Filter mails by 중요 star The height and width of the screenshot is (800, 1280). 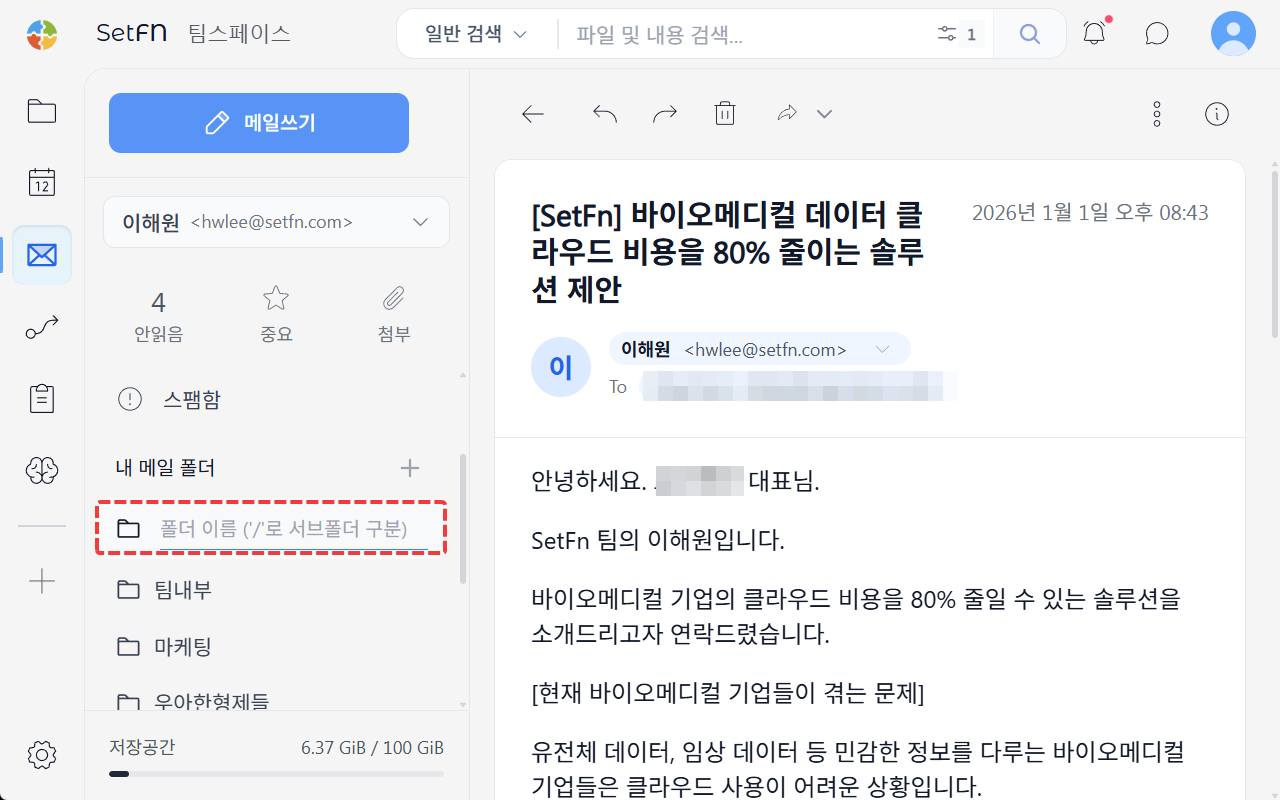click(276, 314)
